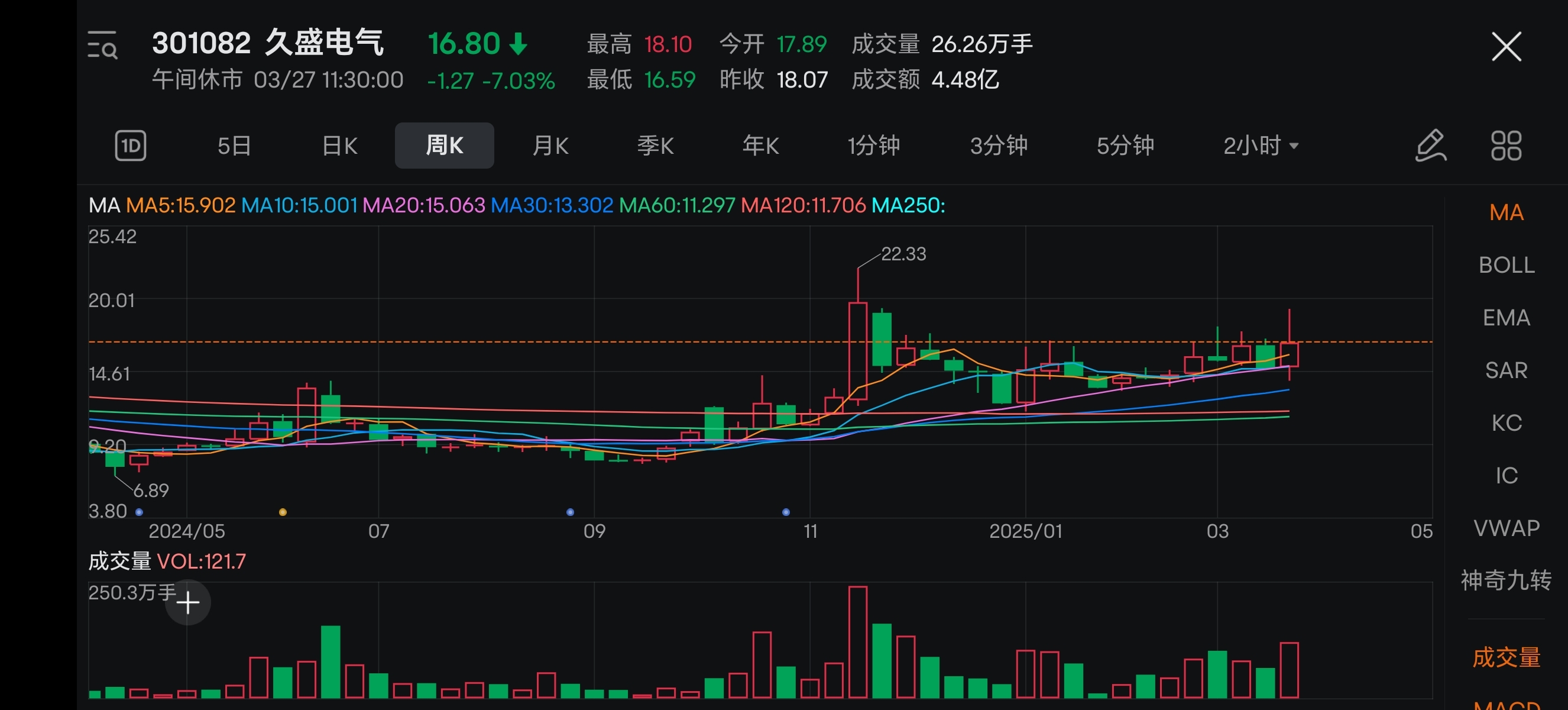Enable the BOLL indicator

(1506, 265)
